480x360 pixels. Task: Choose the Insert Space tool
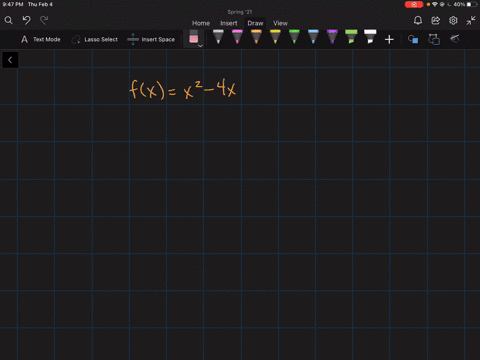pyautogui.click(x=151, y=39)
